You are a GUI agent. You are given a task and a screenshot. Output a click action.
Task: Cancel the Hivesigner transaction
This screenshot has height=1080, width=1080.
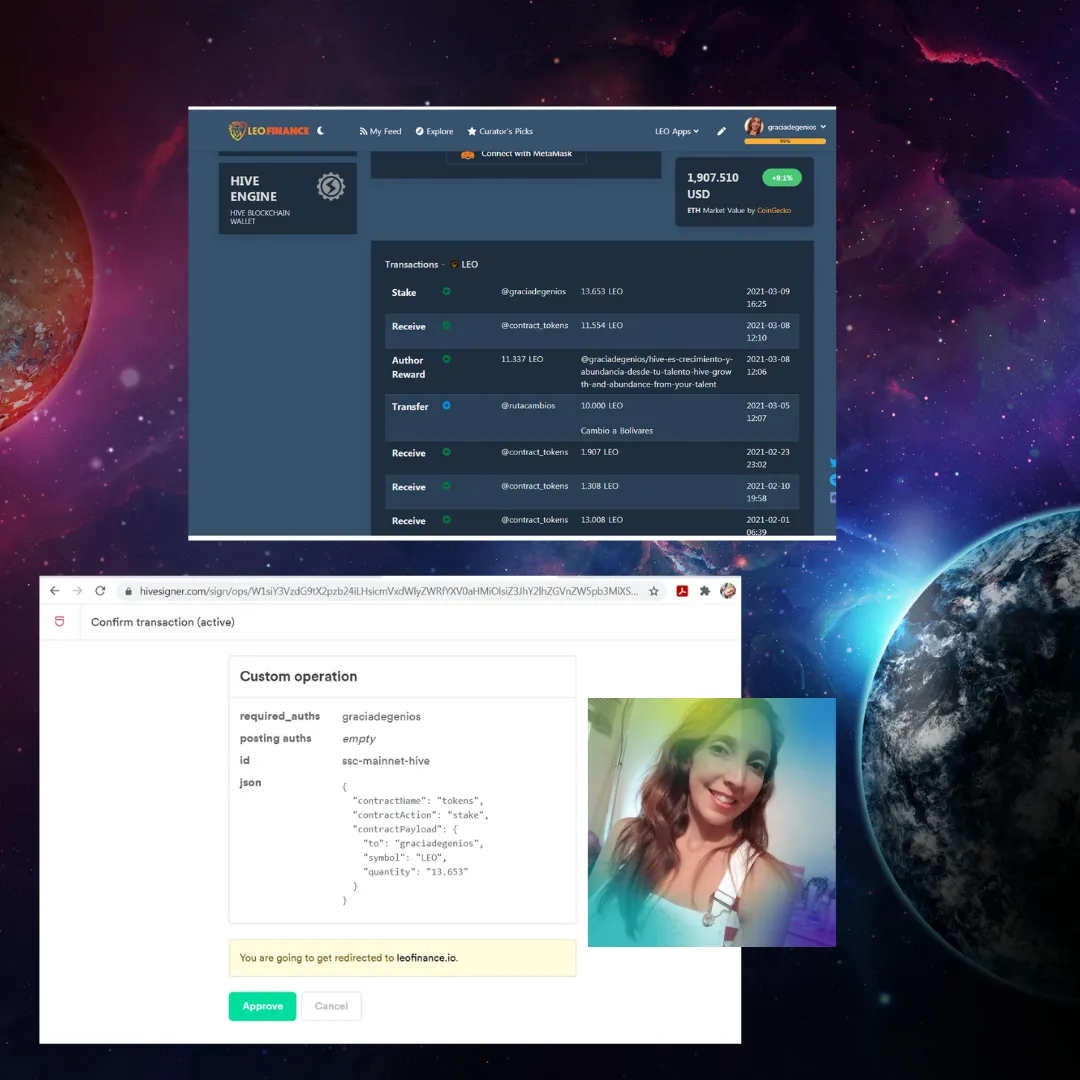click(x=331, y=1006)
